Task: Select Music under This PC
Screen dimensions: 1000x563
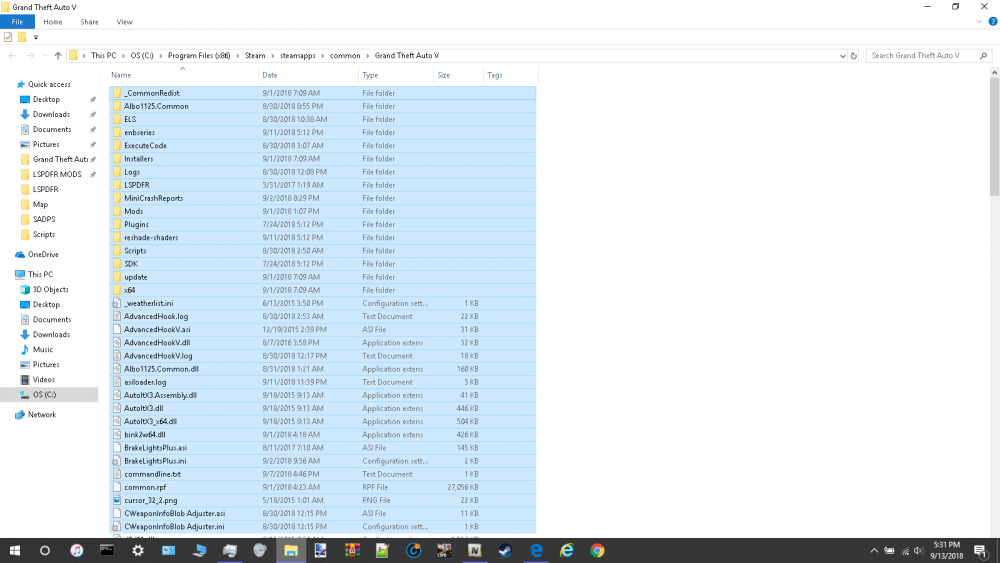Action: 43,349
